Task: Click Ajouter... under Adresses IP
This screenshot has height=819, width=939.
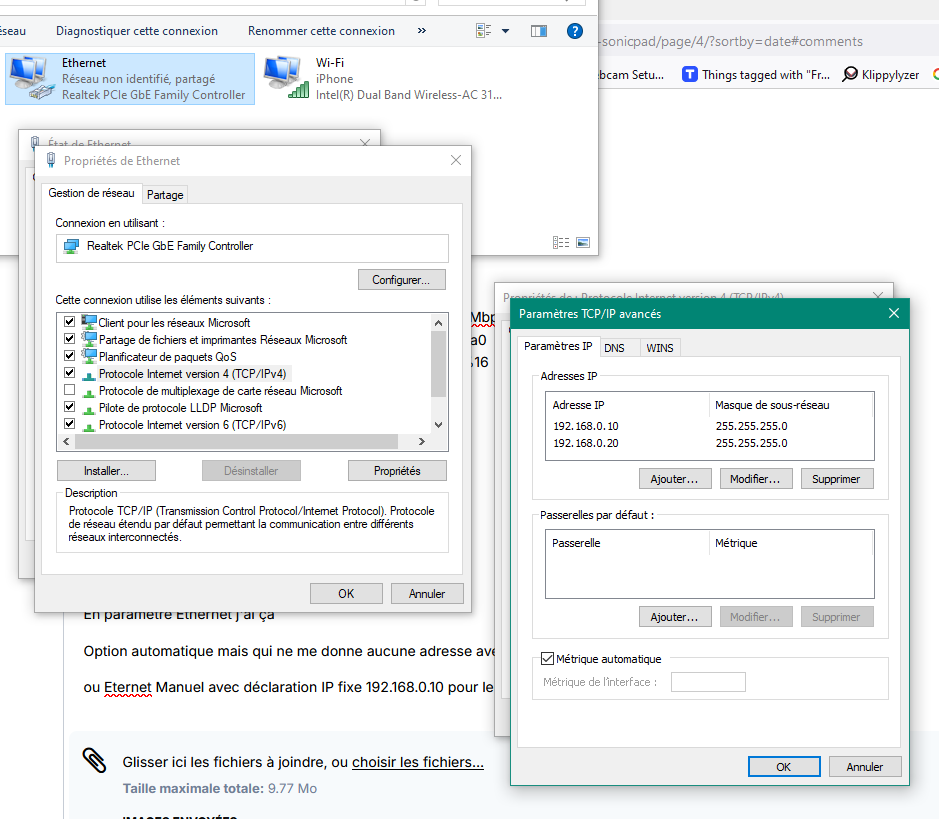Action: [675, 480]
